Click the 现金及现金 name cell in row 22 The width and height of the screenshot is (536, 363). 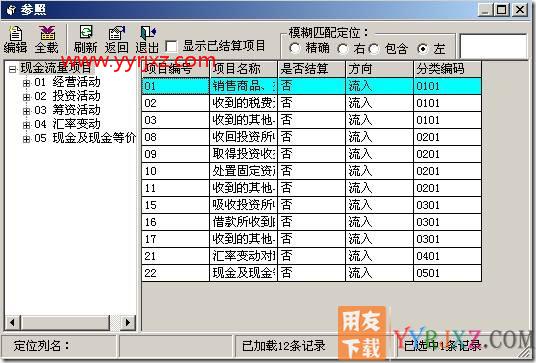pos(243,273)
